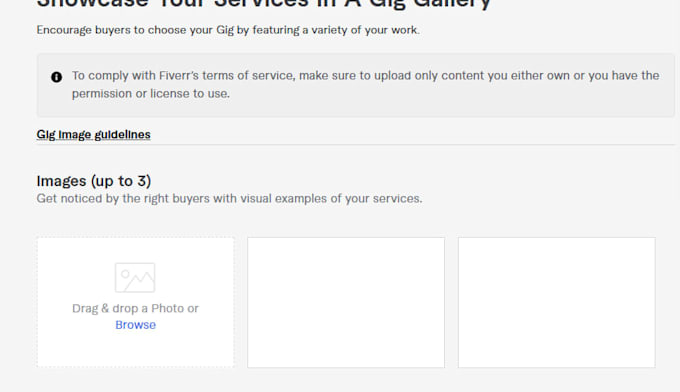Click the 'To comply with Fiverr's terms' notice line

coord(366,75)
